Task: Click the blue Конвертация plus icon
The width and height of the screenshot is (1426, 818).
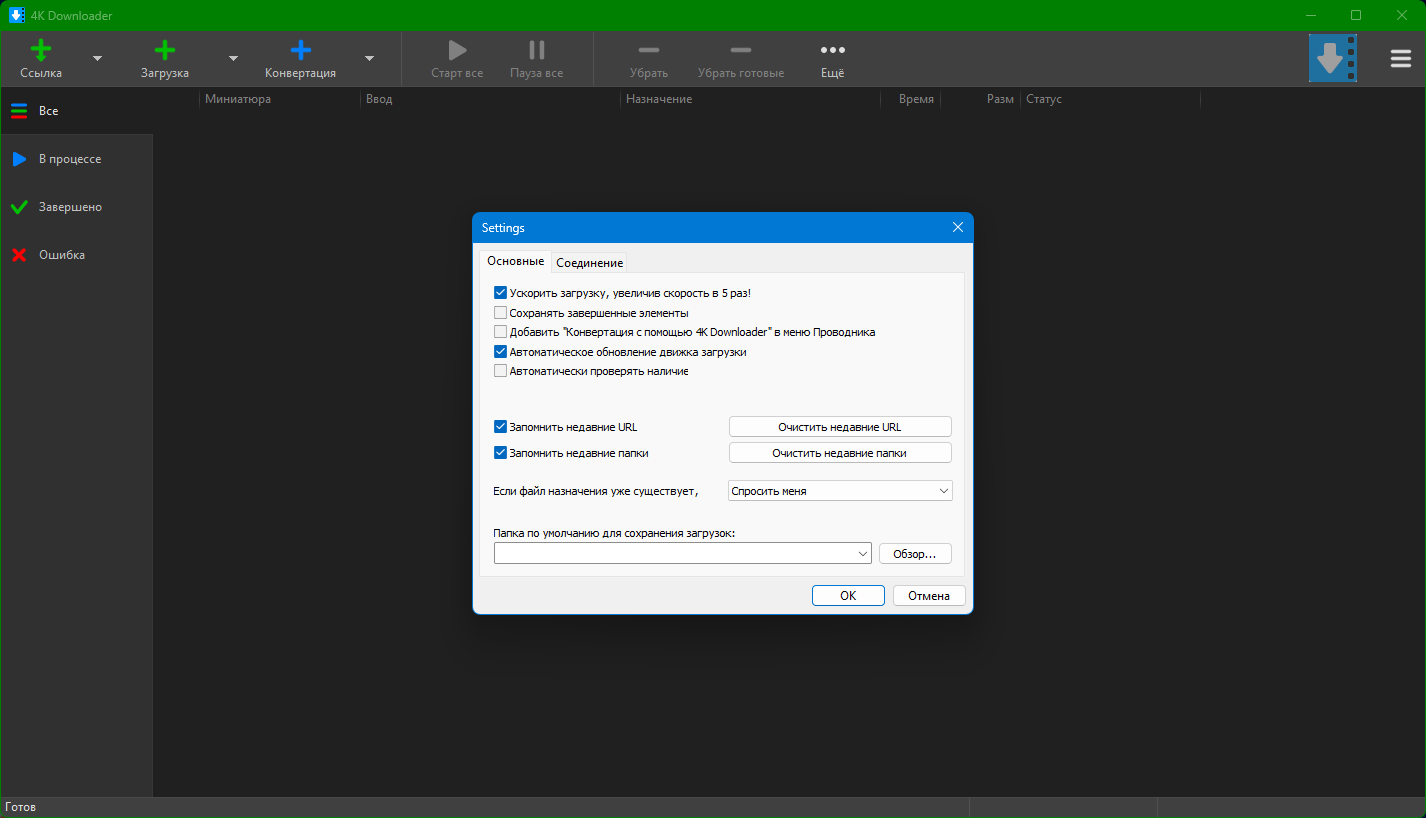Action: pos(300,51)
